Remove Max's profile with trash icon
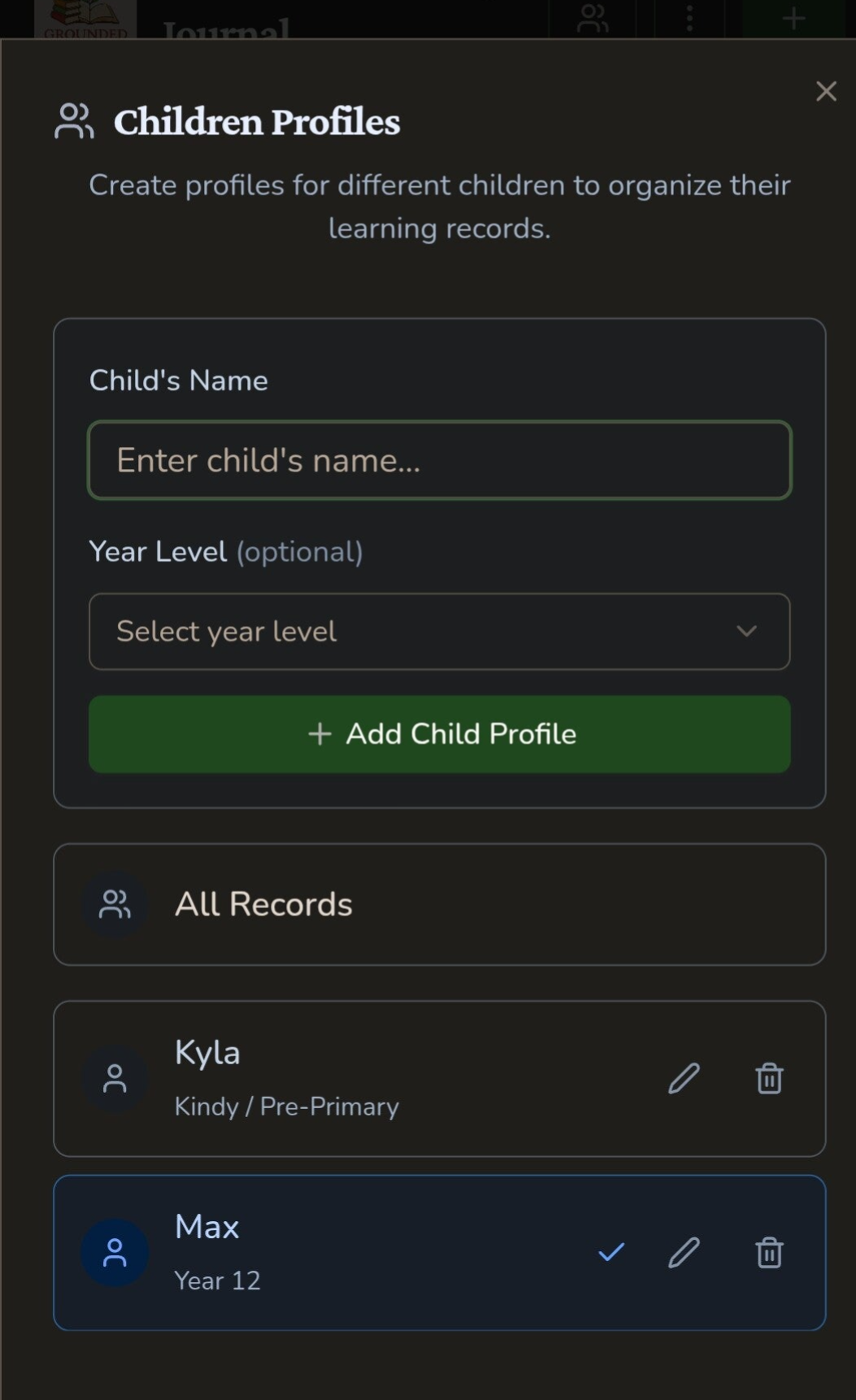The image size is (856, 1400). (x=769, y=1253)
